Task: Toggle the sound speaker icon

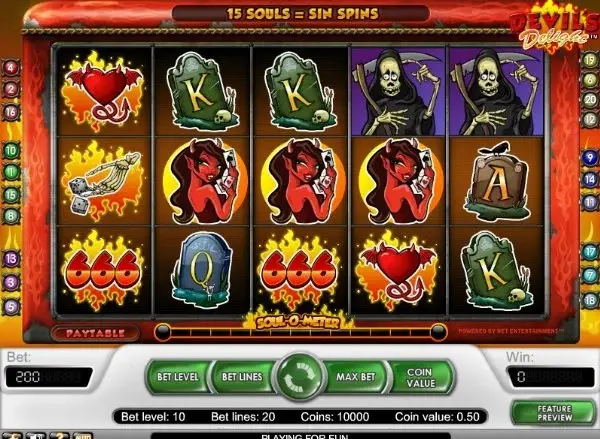Action: pyautogui.click(x=36, y=436)
